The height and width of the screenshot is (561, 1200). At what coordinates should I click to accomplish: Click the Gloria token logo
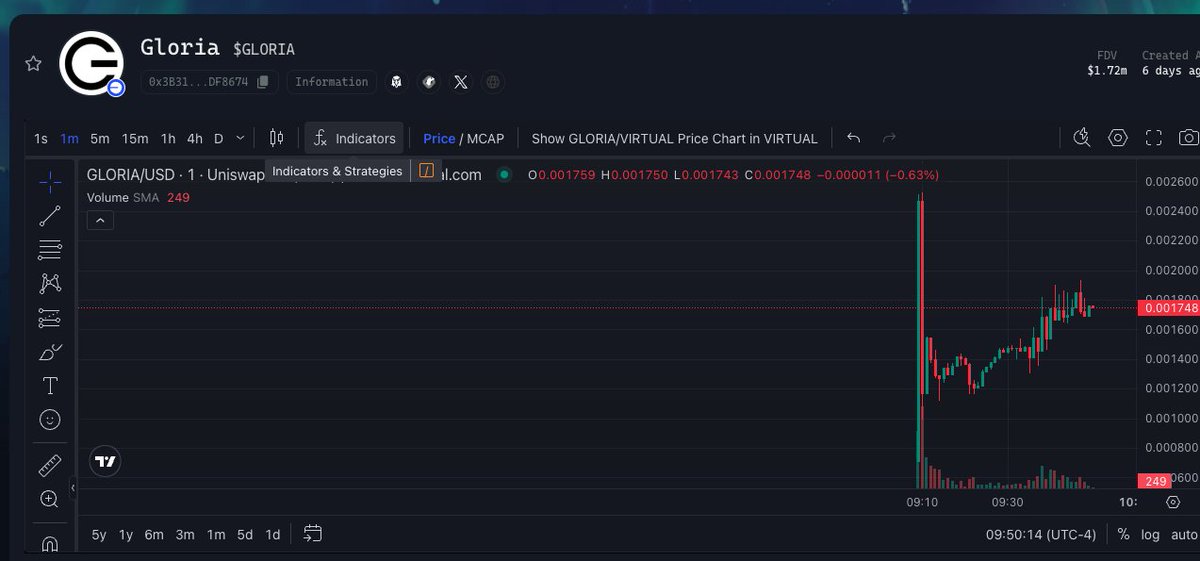point(91,64)
